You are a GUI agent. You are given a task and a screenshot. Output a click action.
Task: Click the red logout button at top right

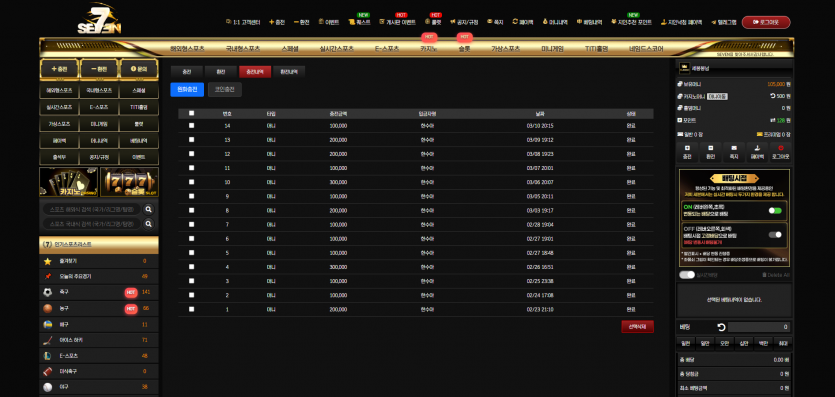tap(766, 22)
